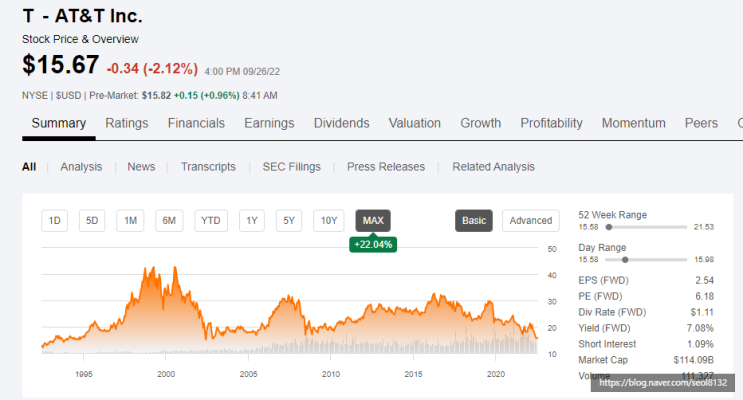This screenshot has height=400, width=743.
Task: Click the T - AT&T Inc. heading
Action: click(x=82, y=16)
